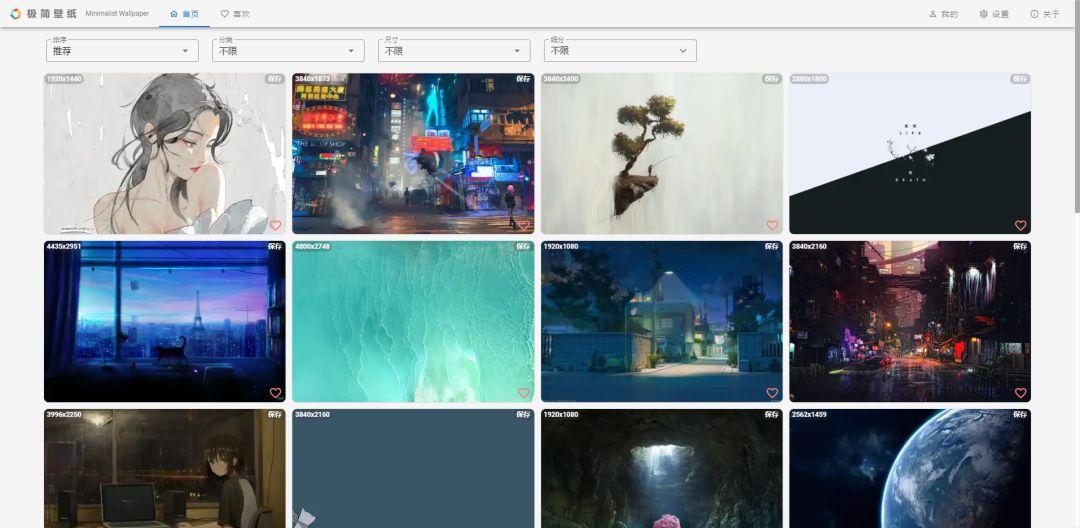
Task: Open the Earth from space thumbnail
Action: [910, 469]
